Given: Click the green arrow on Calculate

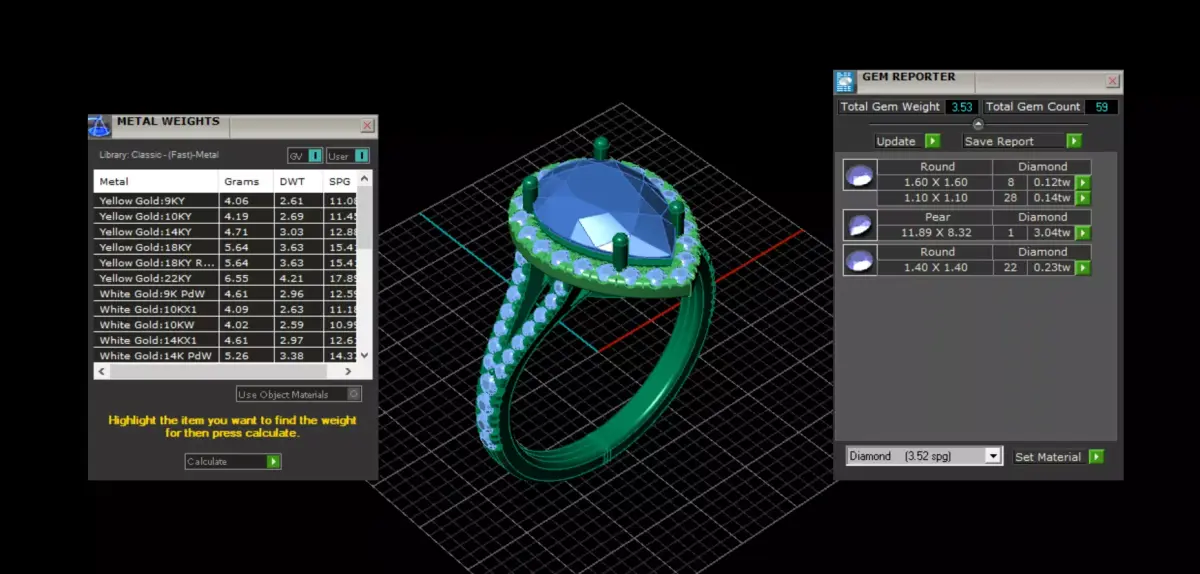Looking at the screenshot, I should click(274, 461).
